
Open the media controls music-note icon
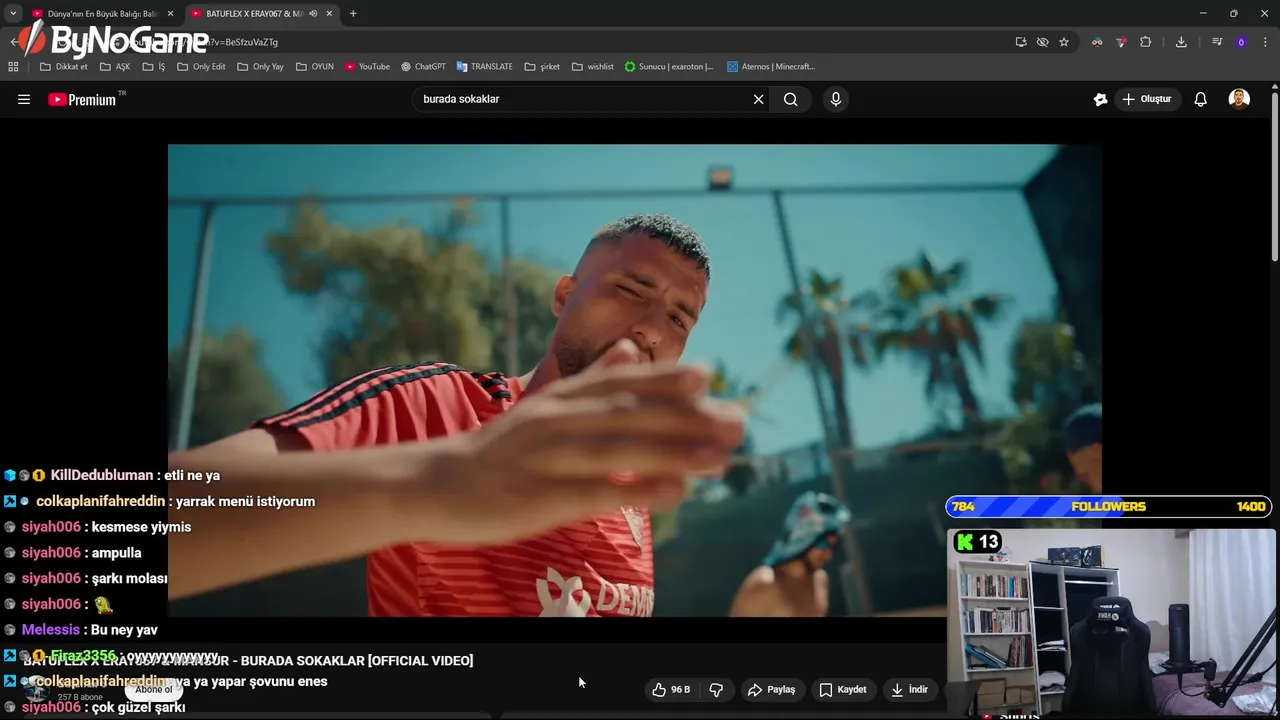tap(1217, 42)
